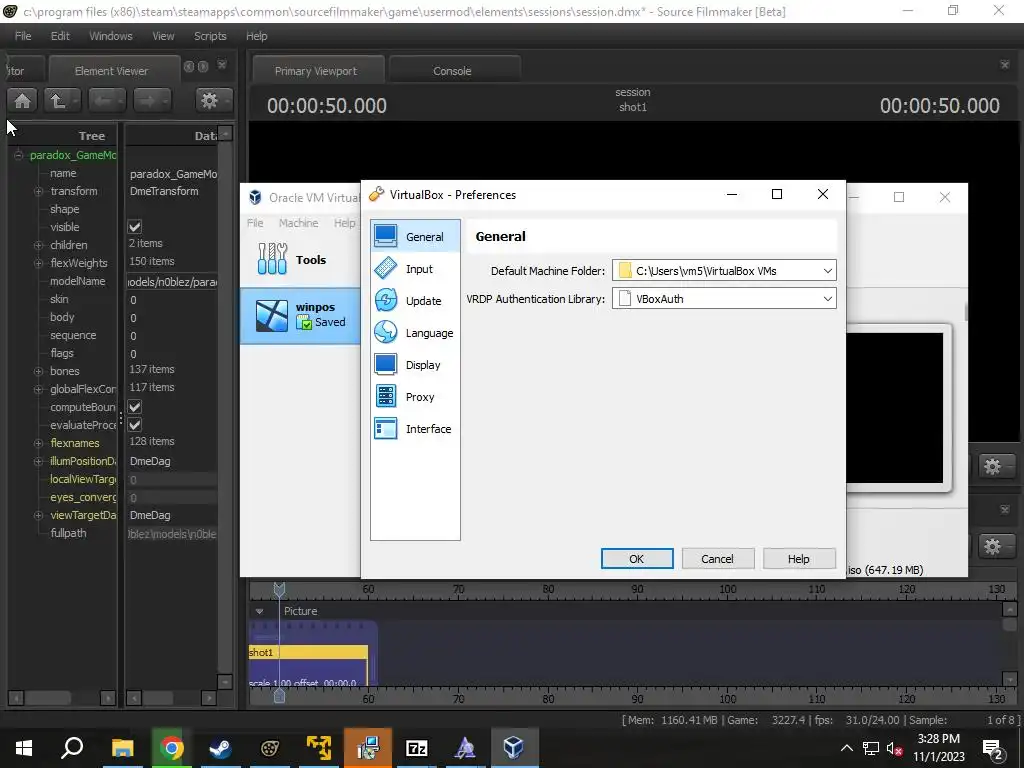Screen dimensions: 1024x768
Task: Open the Scripts menu
Action: (x=210, y=36)
